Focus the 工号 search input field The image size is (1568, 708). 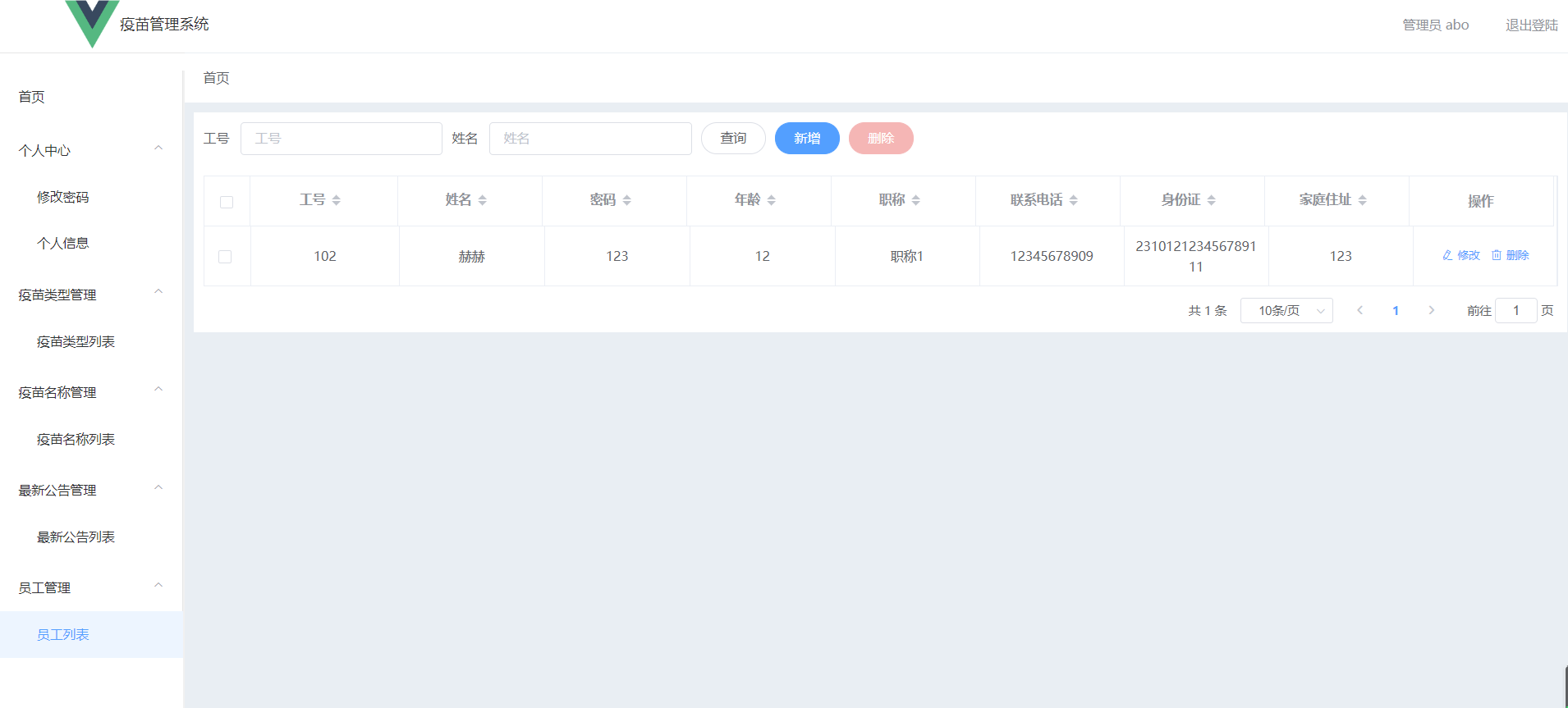[x=342, y=139]
